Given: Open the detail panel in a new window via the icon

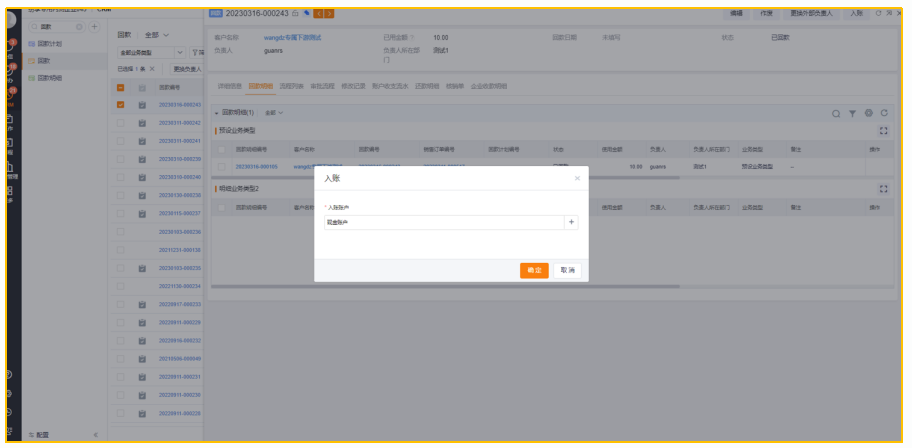Looking at the screenshot, I should click(889, 13).
